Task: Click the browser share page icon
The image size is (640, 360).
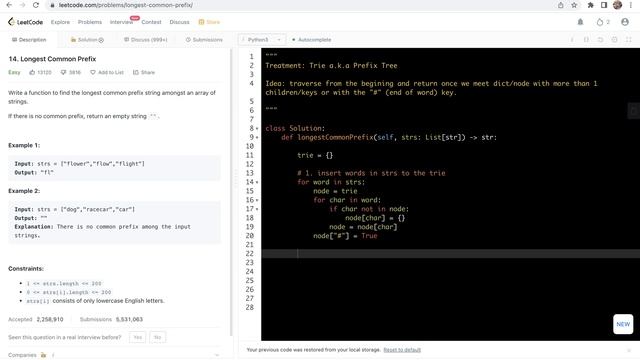Action: (560, 5)
